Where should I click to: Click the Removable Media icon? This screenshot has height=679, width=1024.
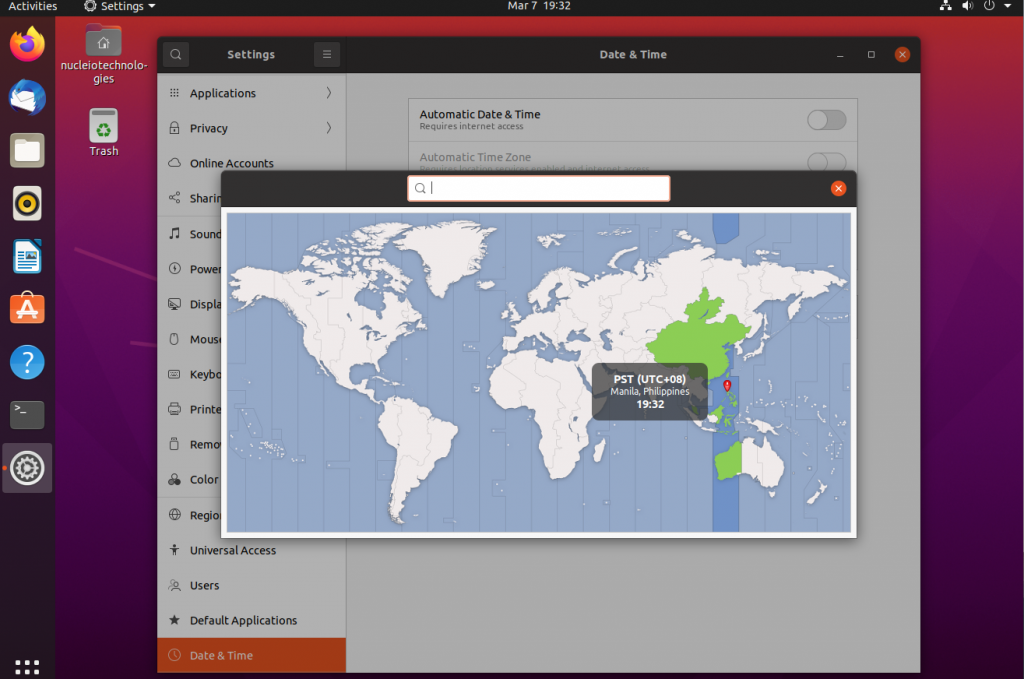point(174,444)
